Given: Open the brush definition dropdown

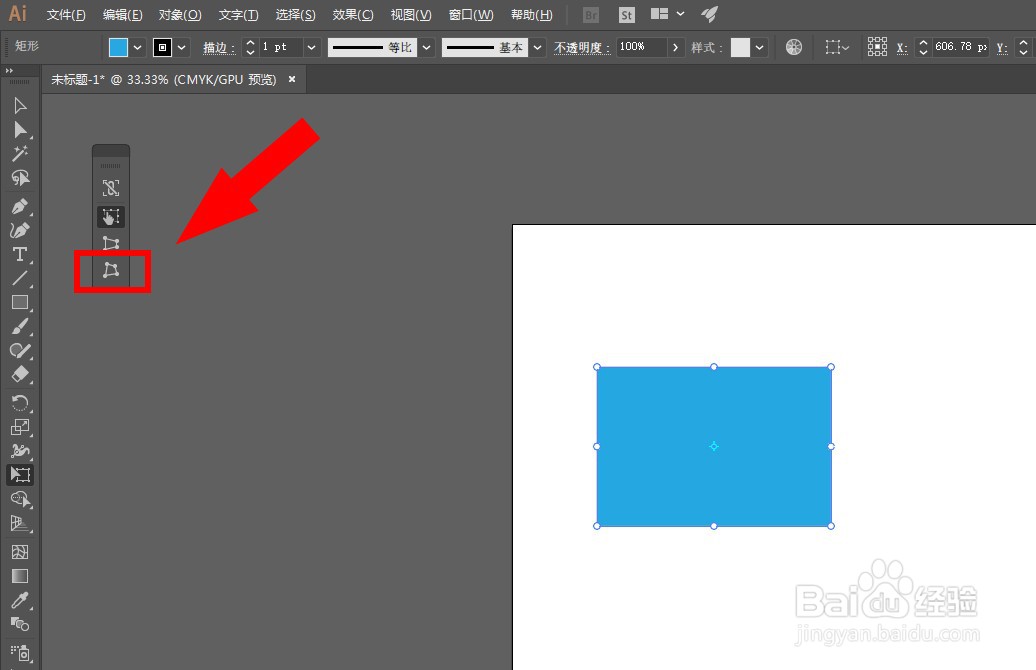Looking at the screenshot, I should tap(538, 48).
